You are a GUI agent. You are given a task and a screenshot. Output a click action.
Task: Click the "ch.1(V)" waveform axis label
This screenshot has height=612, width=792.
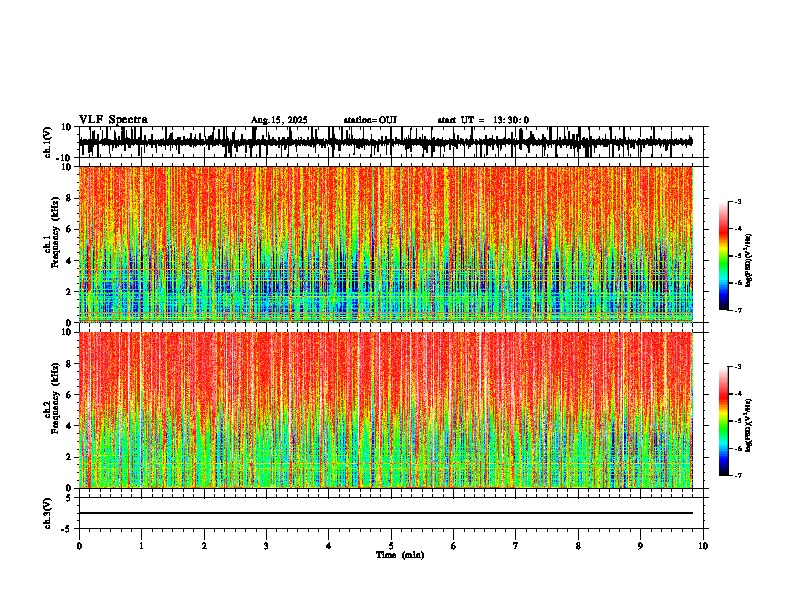tap(48, 142)
